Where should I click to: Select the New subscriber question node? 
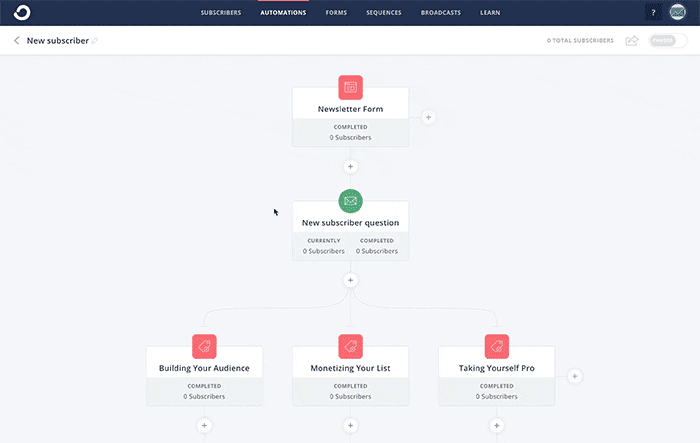[350, 223]
